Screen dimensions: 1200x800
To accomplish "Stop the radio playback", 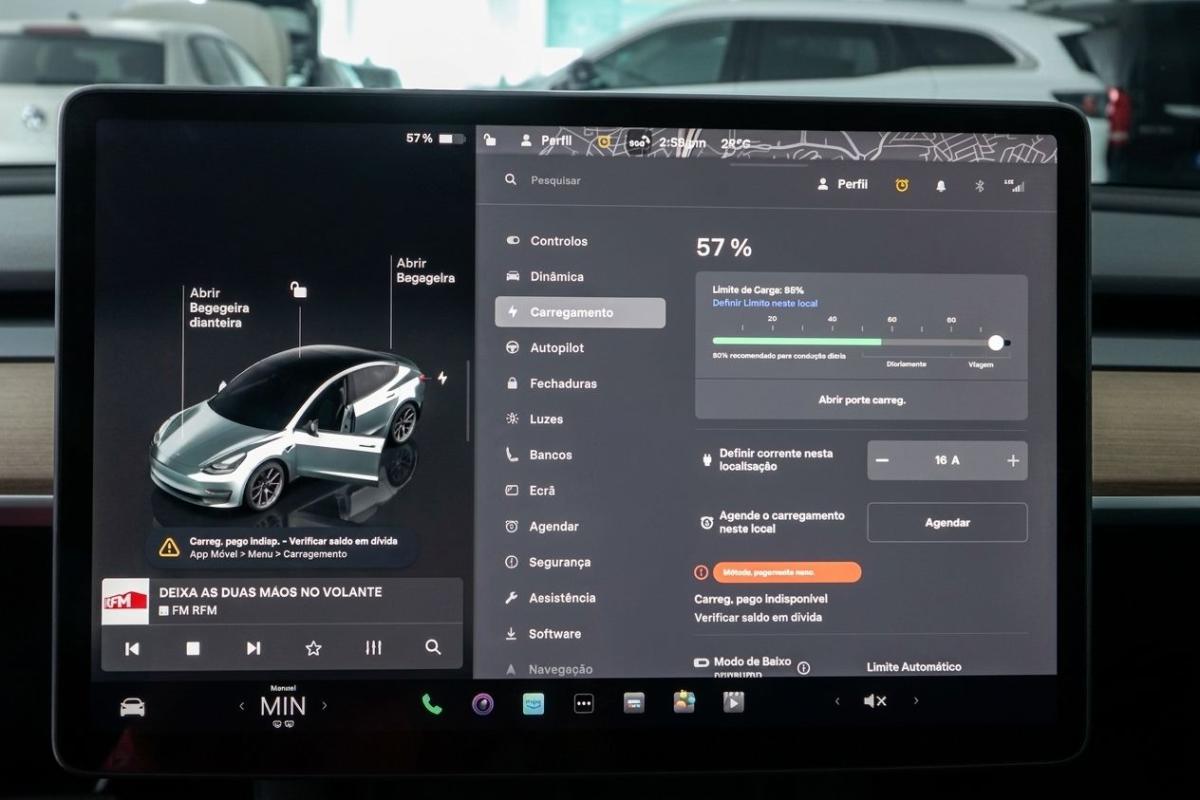I will (x=193, y=648).
